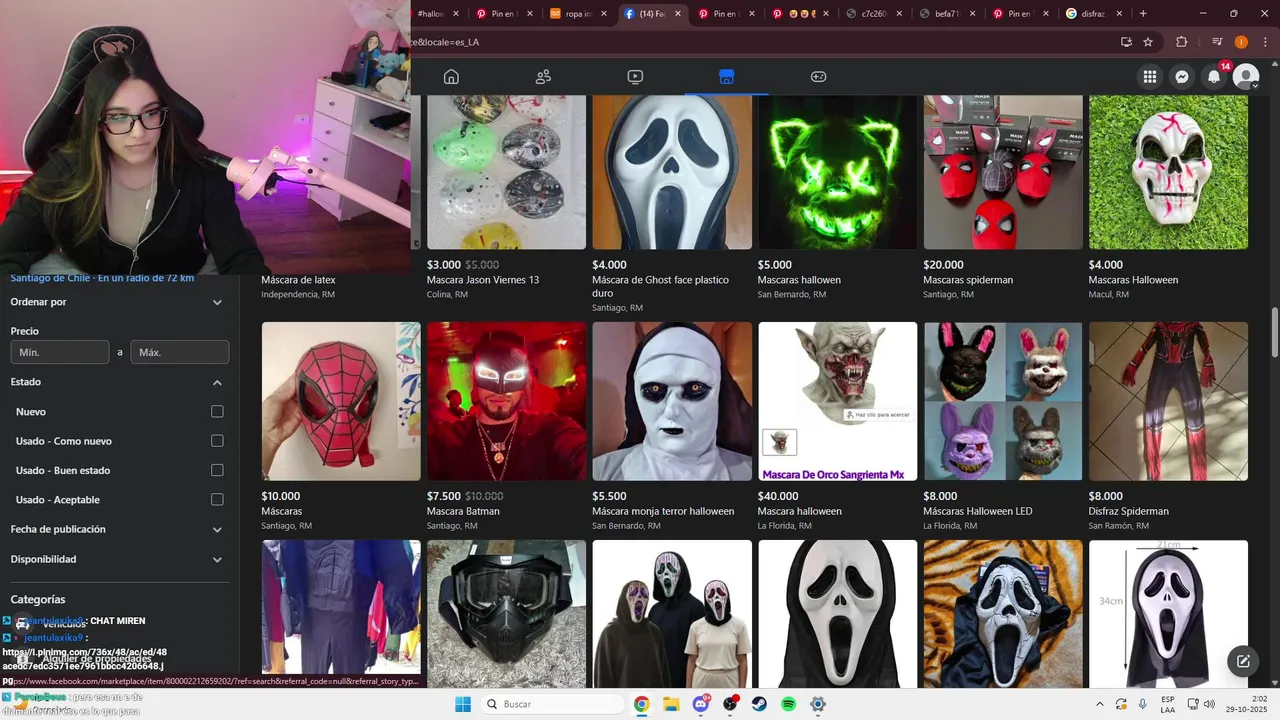Screen dimensions: 1280x720
Task: Open the pink-splattered skull mask thumbnail
Action: coord(1168,172)
